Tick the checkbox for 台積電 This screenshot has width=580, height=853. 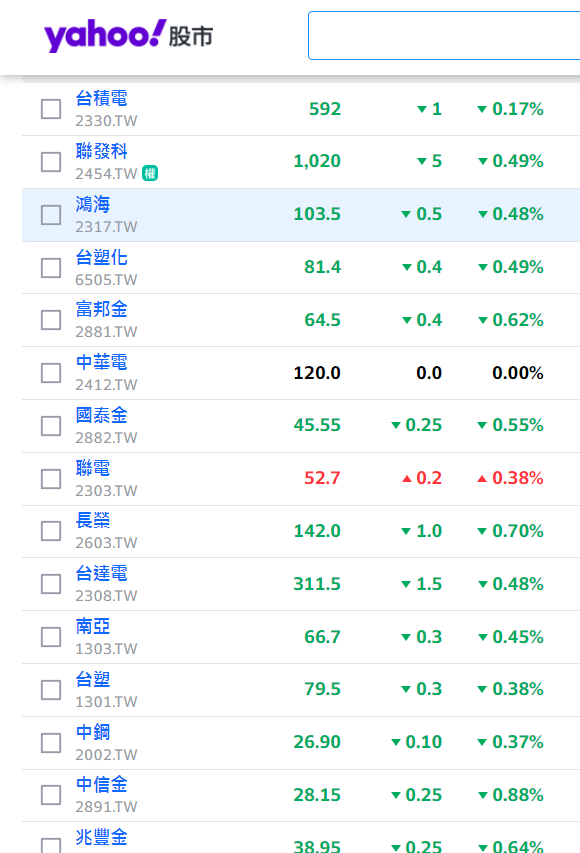point(51,109)
